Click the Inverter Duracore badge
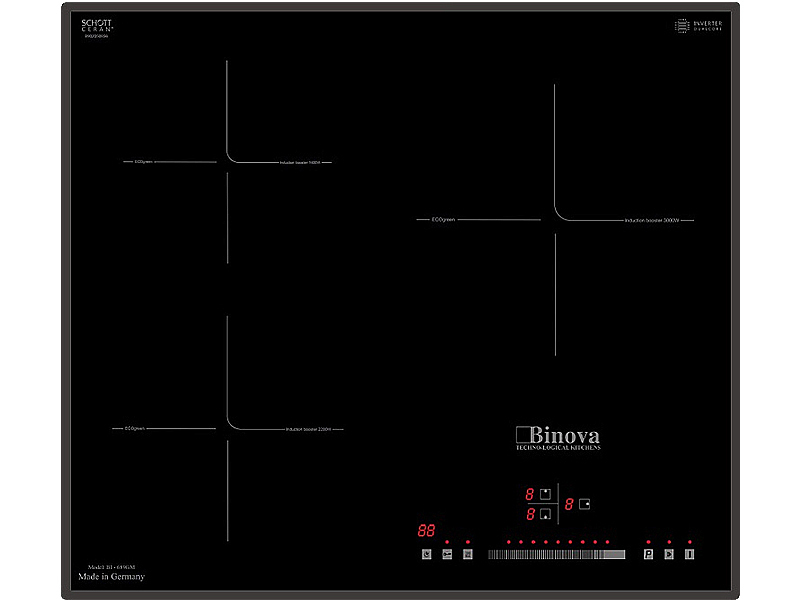Viewport: 800px width, 600px height. point(698,26)
